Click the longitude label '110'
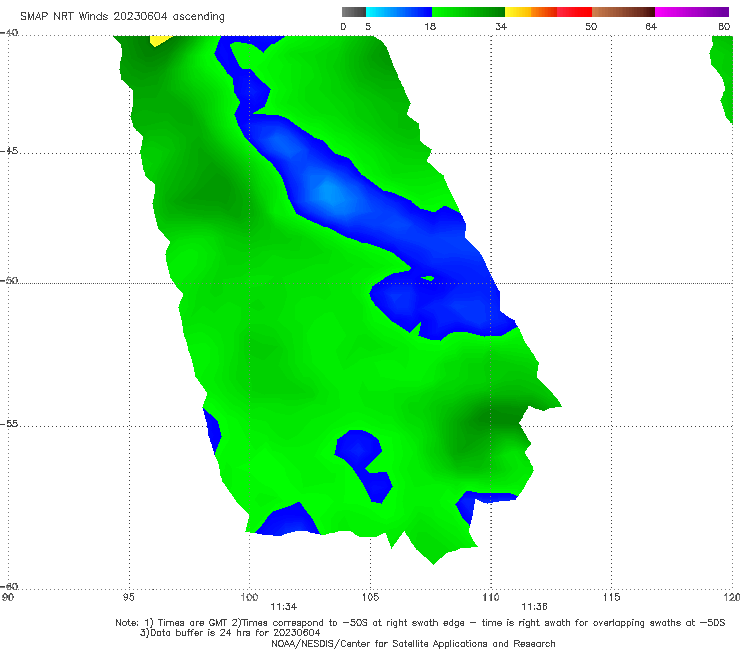 click(491, 597)
